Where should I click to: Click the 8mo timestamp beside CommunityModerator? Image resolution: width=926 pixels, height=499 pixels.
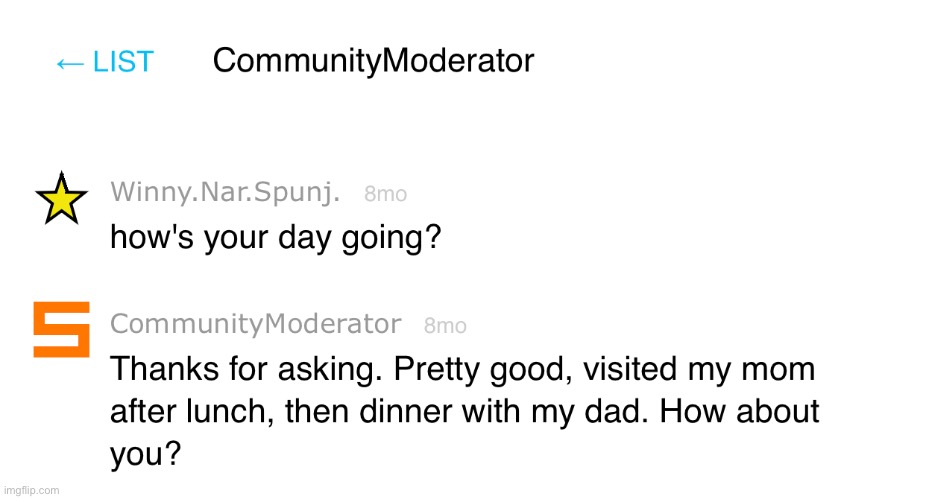(x=445, y=325)
